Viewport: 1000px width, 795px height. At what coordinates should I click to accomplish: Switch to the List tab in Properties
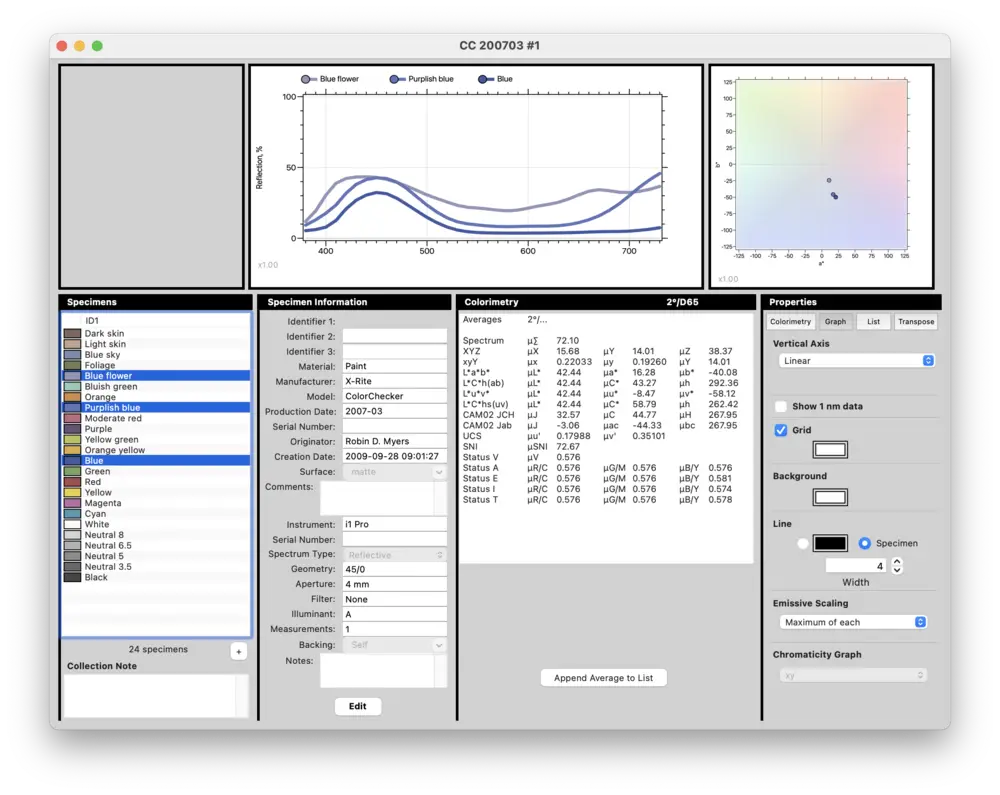(872, 321)
